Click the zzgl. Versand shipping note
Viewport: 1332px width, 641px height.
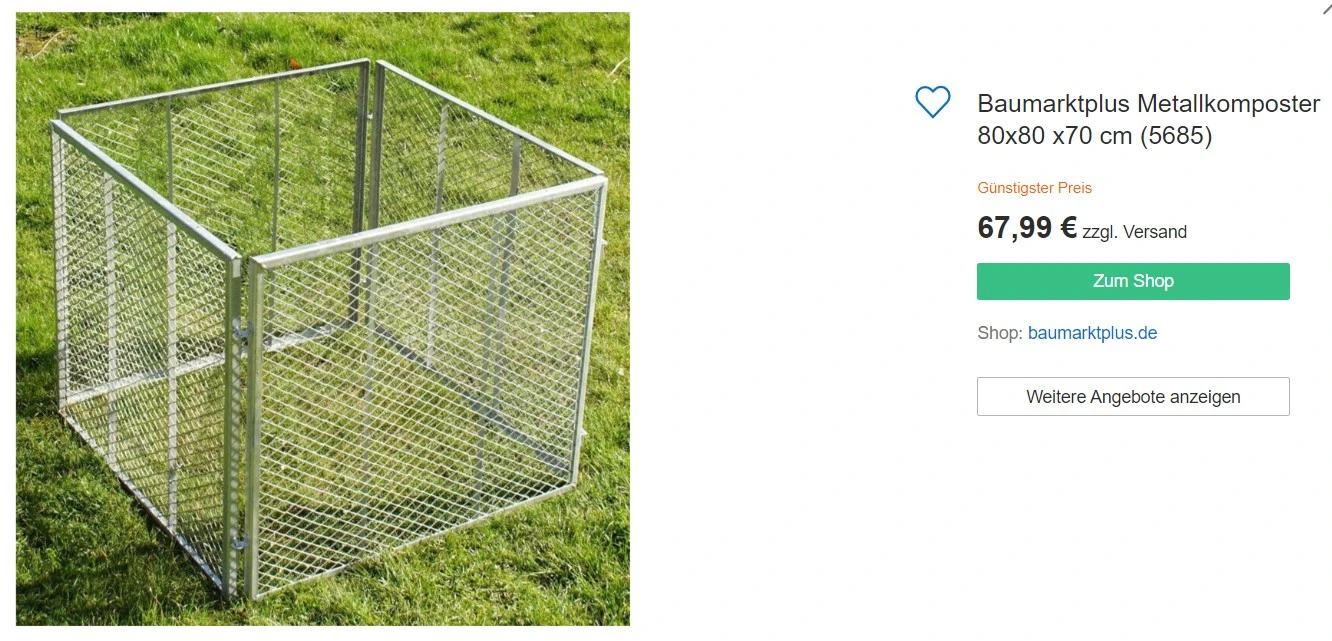tap(1134, 232)
